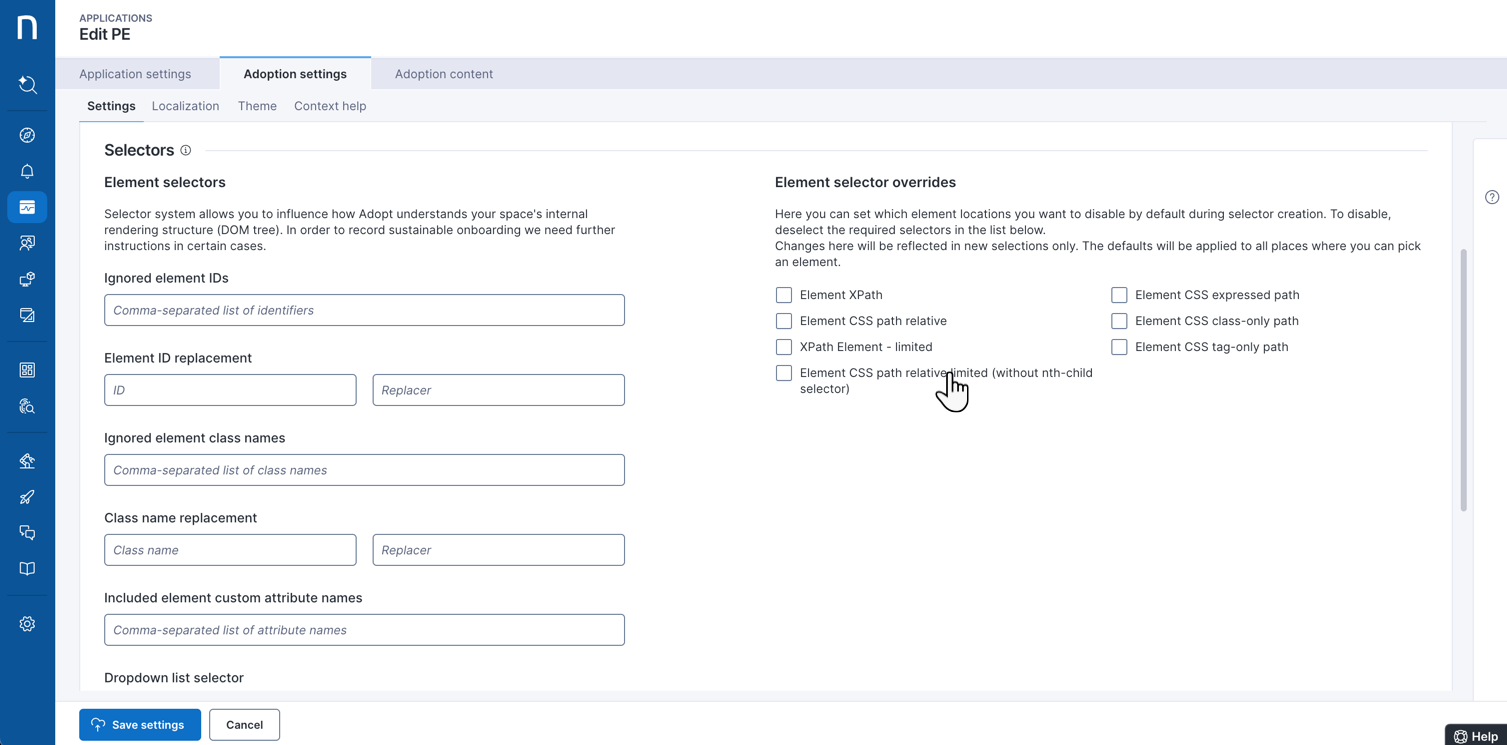Check the XPath Element - limited option

point(784,347)
